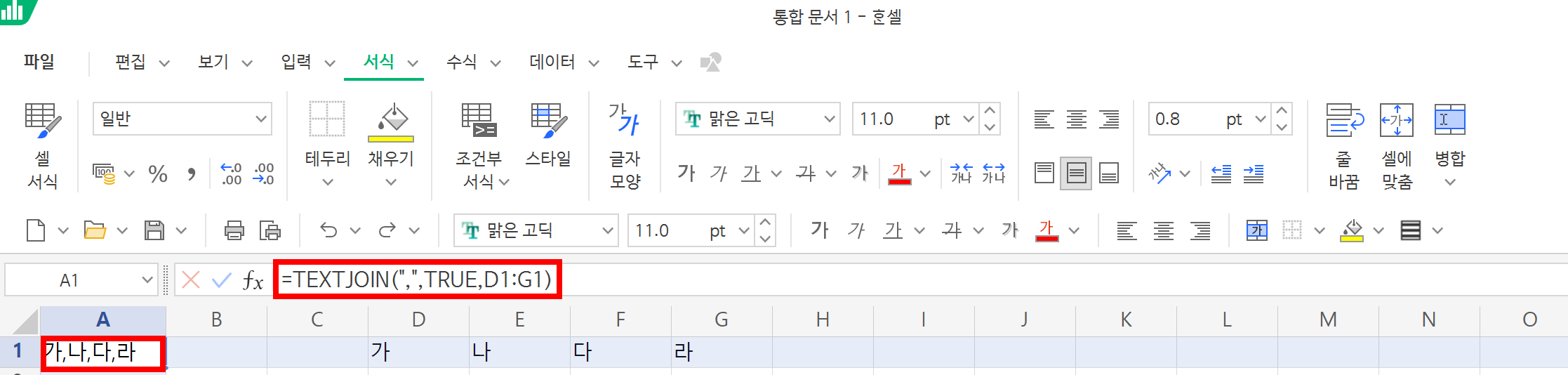Expand the undo history dropdown arrow
1568x375 pixels.
355,230
